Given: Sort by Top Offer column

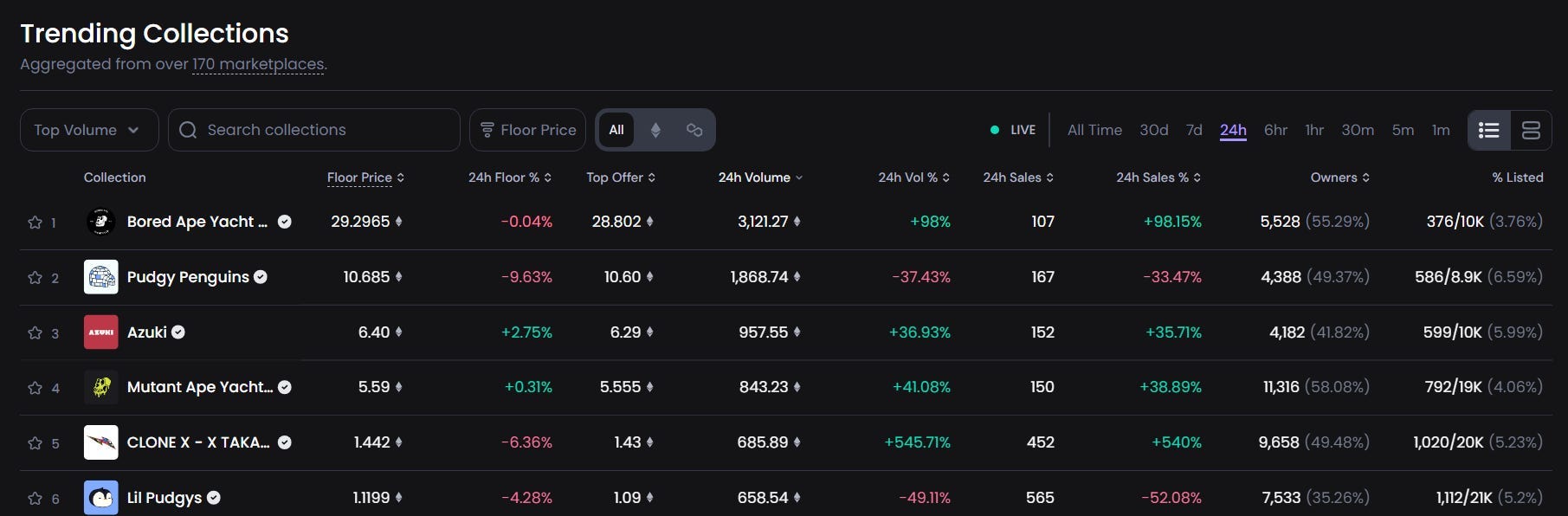Looking at the screenshot, I should coord(621,177).
